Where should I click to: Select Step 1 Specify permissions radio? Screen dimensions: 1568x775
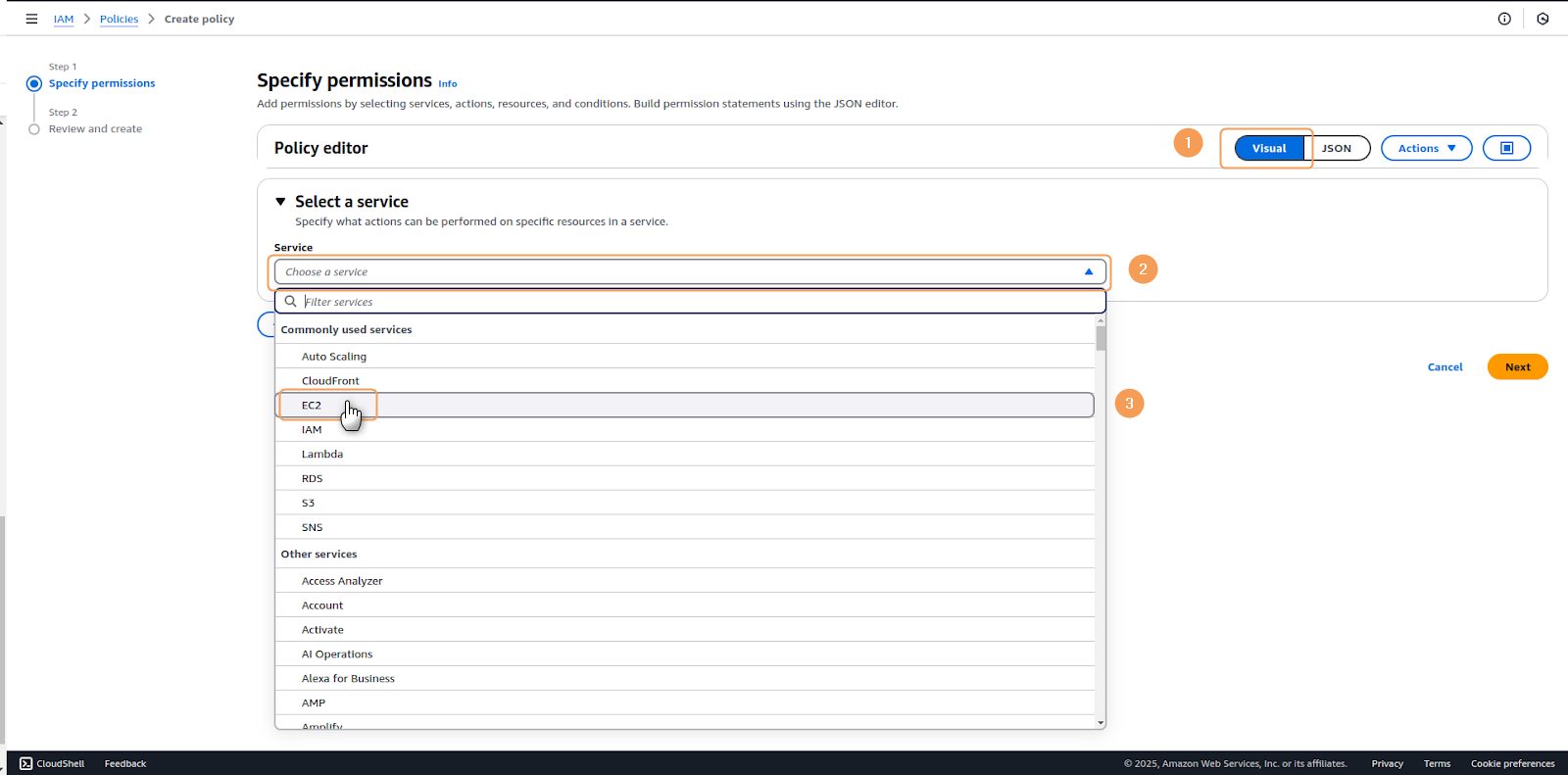coord(34,83)
